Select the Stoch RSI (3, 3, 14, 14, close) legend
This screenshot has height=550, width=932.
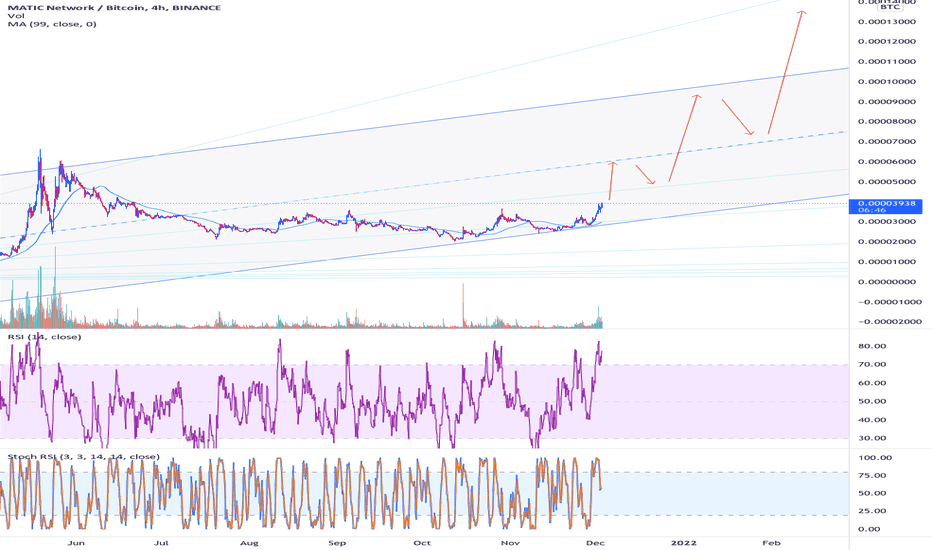[84, 457]
